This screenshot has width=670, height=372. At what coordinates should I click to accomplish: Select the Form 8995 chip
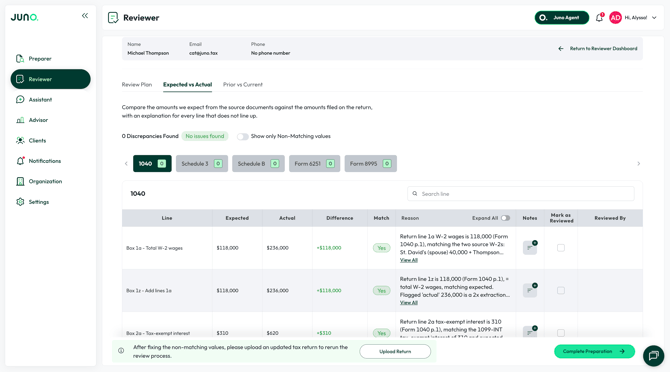pyautogui.click(x=370, y=164)
